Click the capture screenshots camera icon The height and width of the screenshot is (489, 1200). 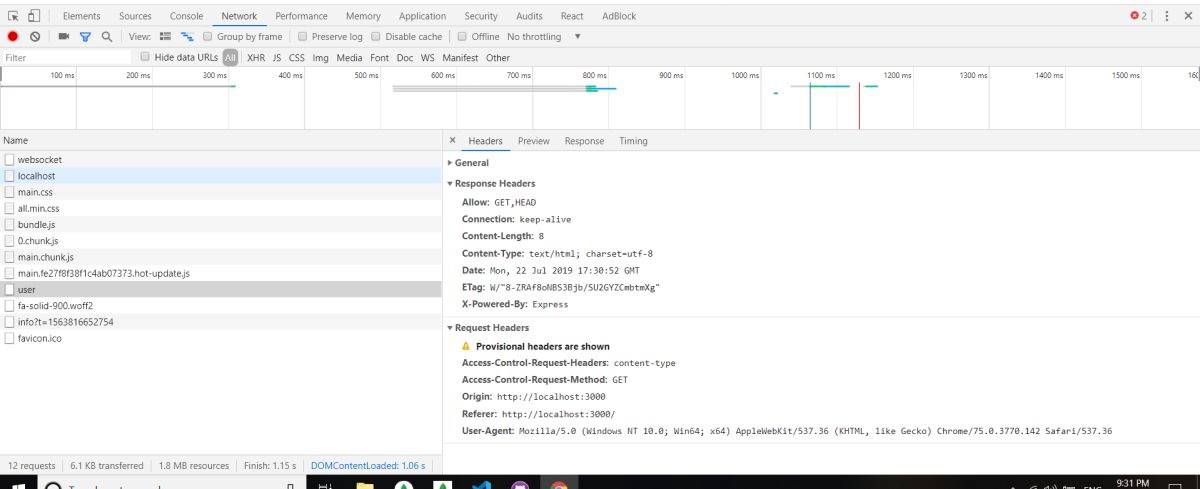click(x=64, y=37)
